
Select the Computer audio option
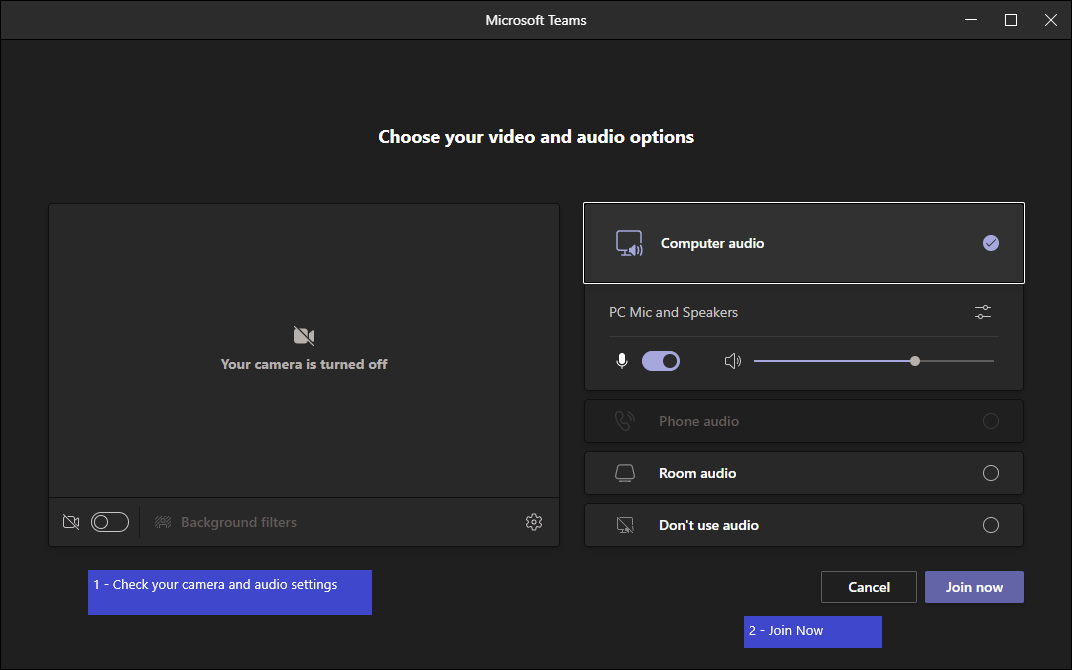click(804, 243)
